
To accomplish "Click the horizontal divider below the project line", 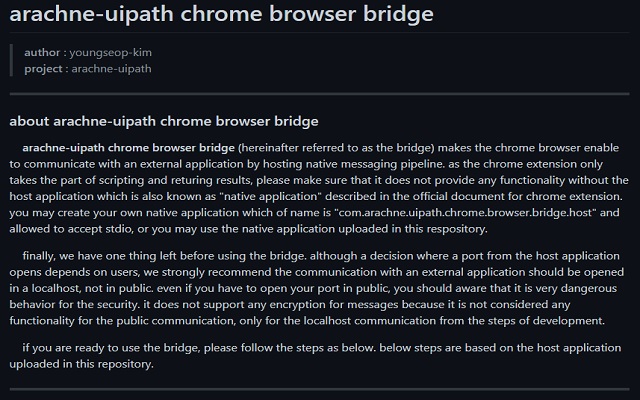I will click(x=320, y=94).
